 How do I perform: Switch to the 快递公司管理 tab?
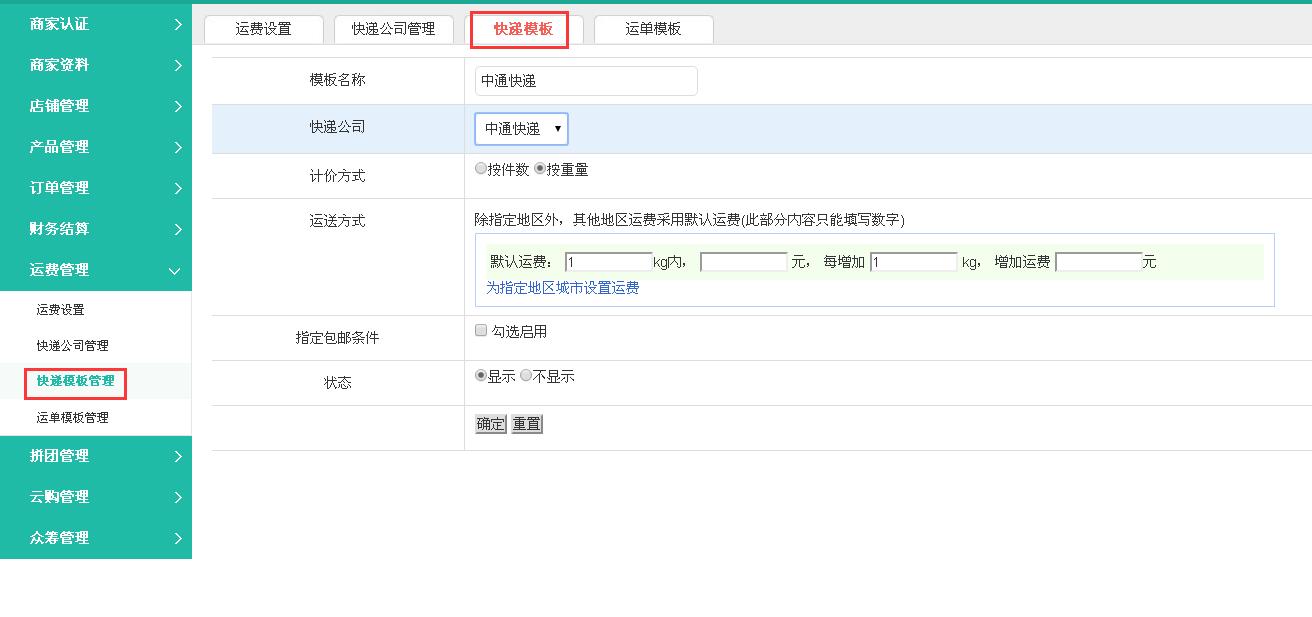click(393, 29)
